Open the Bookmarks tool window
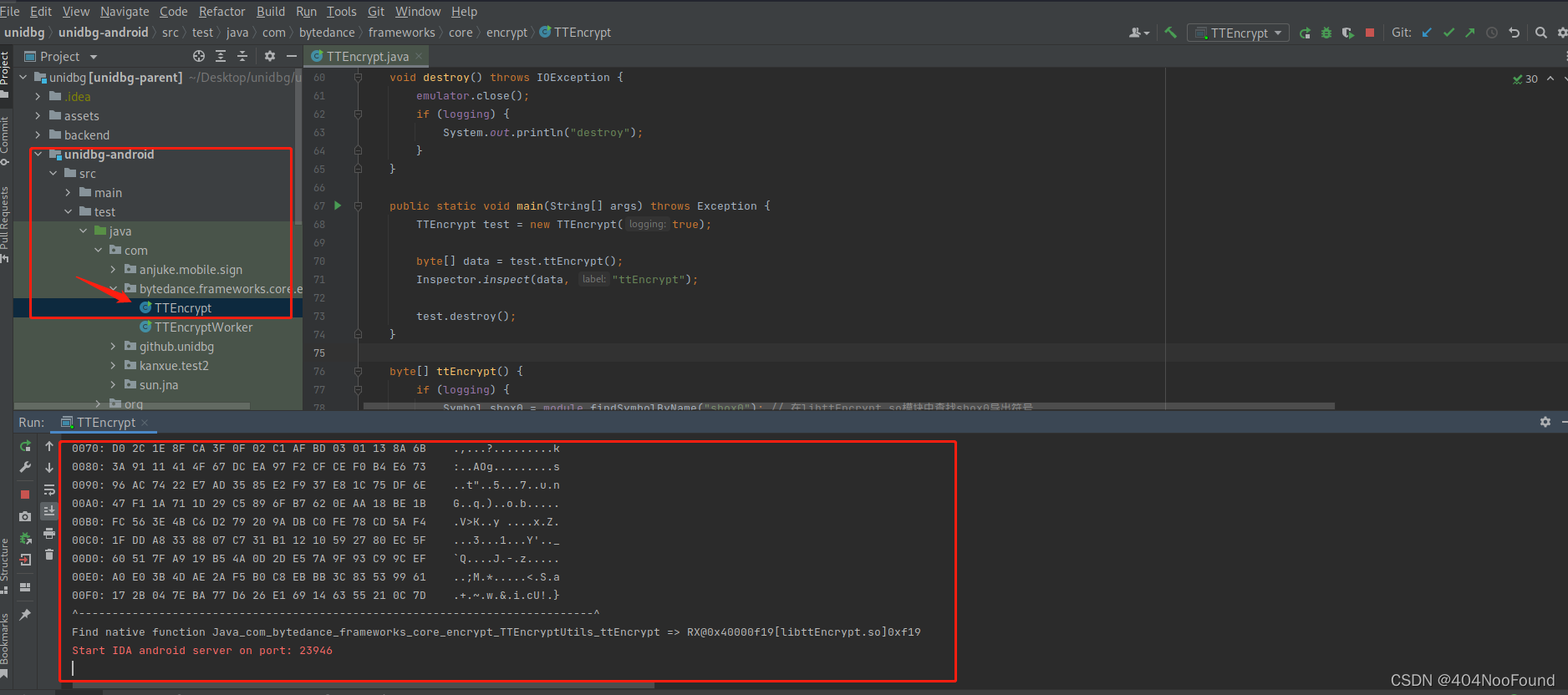Viewport: 1568px width, 695px height. click(x=5, y=645)
